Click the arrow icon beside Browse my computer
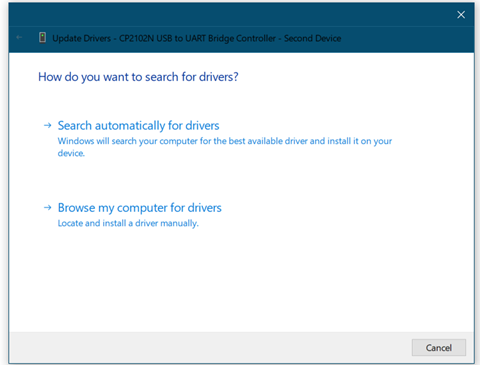 (48, 208)
